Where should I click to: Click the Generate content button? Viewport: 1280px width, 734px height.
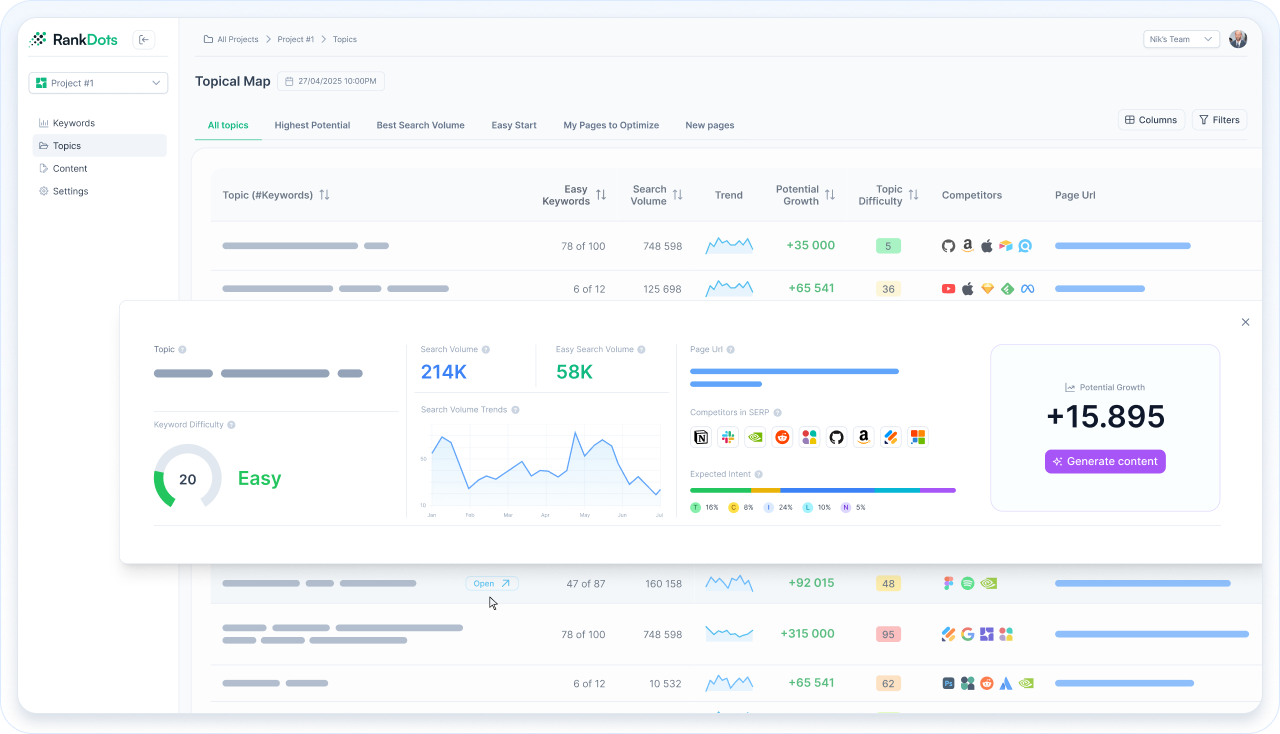click(1105, 461)
